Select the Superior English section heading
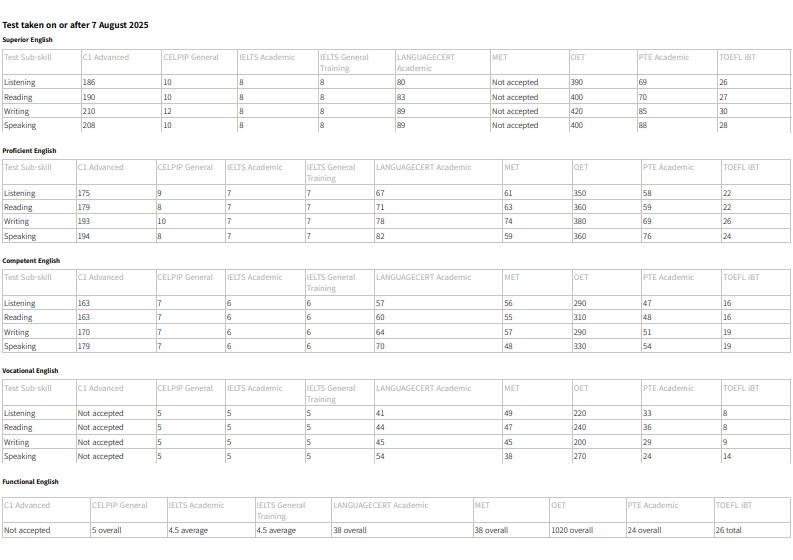The width and height of the screenshot is (793, 560). tap(27, 39)
